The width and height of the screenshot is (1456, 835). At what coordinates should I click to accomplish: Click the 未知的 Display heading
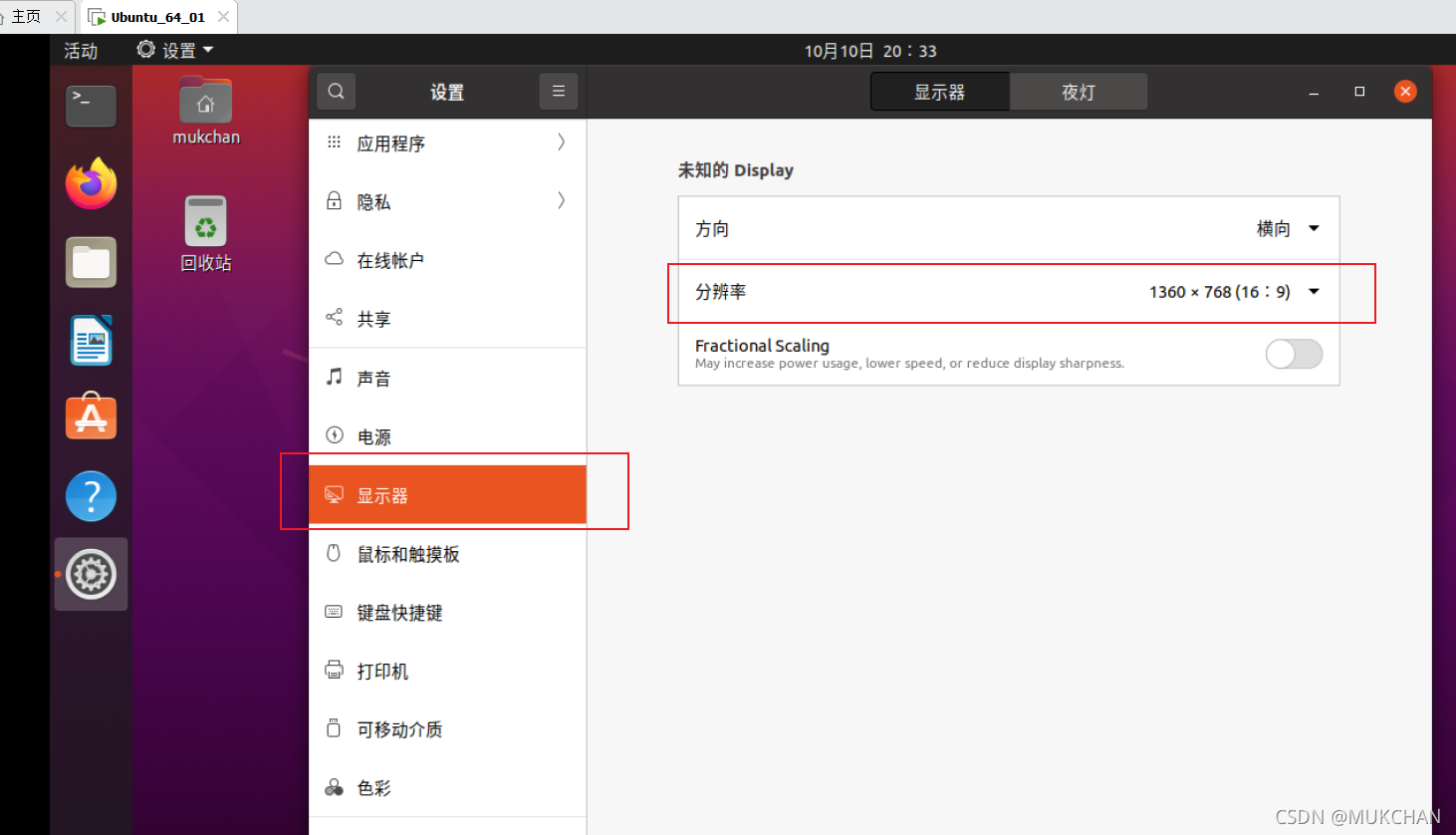(736, 170)
